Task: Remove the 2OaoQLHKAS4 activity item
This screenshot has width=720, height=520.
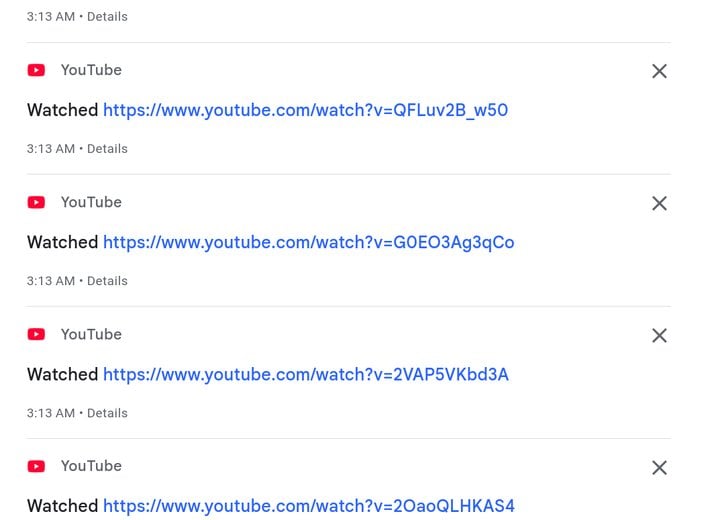Action: tap(659, 468)
